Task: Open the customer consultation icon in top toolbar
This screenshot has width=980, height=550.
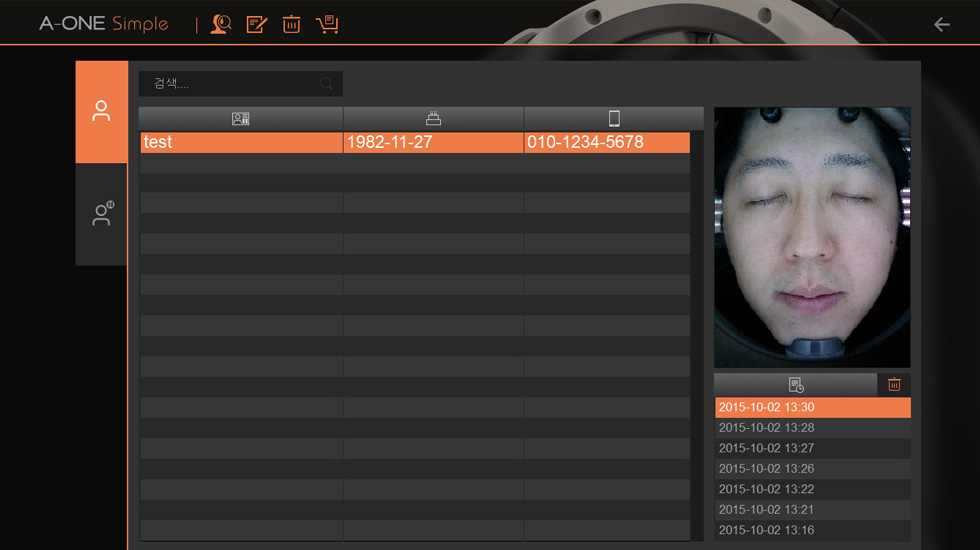Action: click(x=221, y=24)
